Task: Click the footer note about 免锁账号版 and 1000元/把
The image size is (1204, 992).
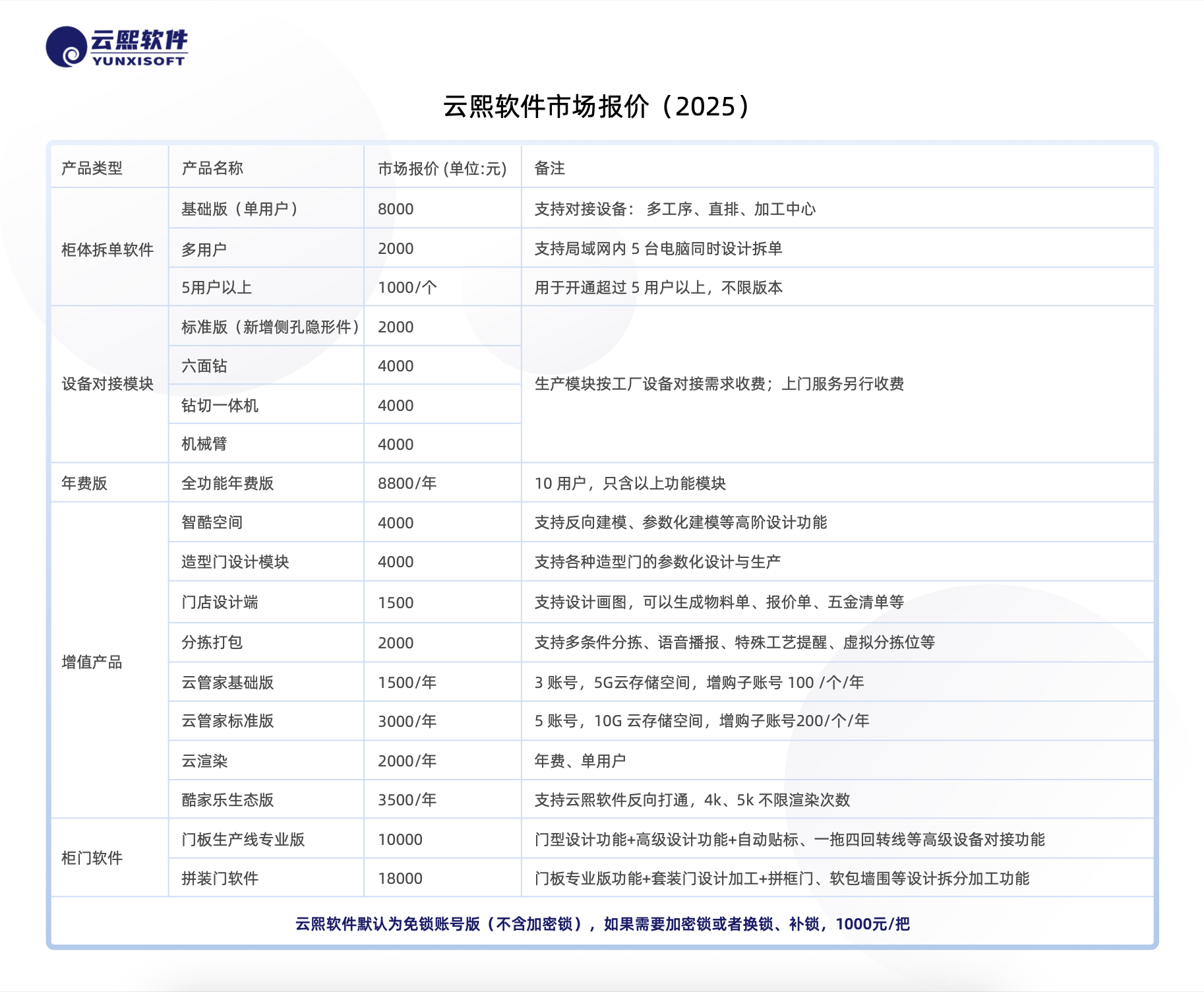Action: [x=602, y=924]
